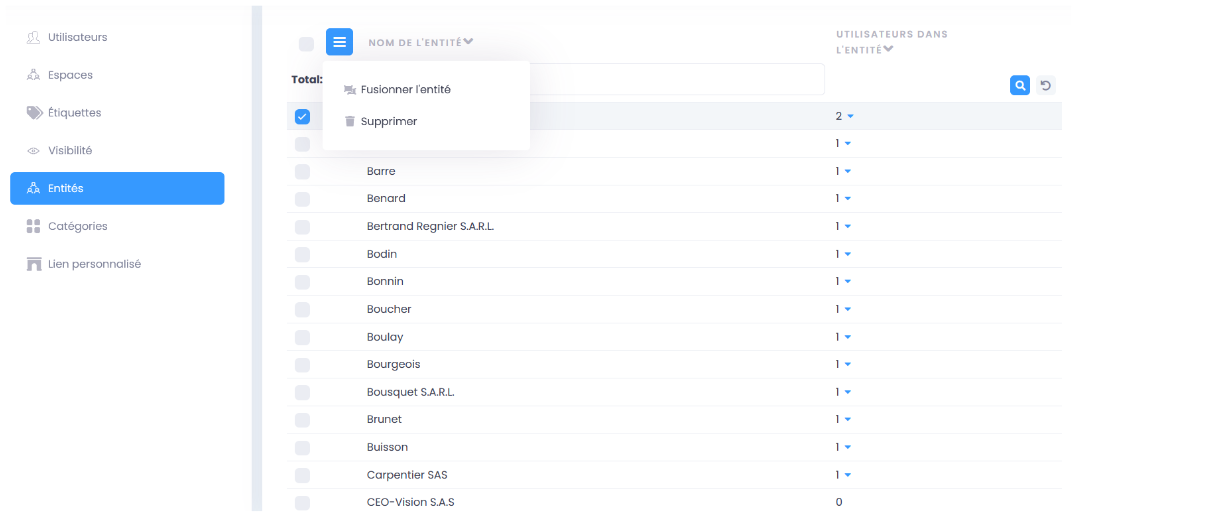
Task: Expand user count arrow for Boulay
Action: pos(847,337)
